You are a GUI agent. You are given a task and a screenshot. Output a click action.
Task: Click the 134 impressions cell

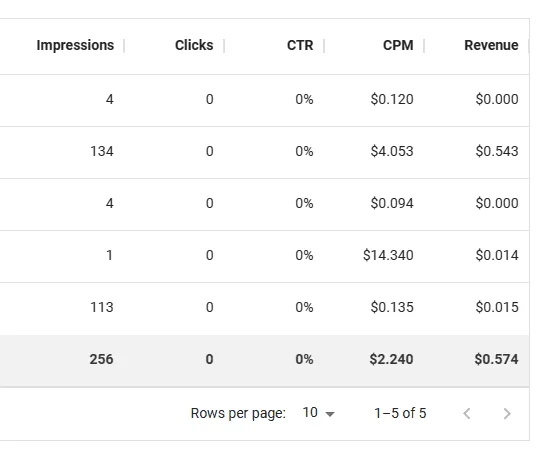pos(102,151)
